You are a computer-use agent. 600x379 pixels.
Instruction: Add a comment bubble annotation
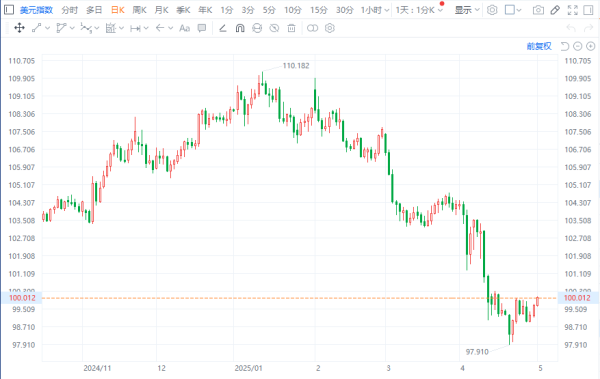coord(202,28)
